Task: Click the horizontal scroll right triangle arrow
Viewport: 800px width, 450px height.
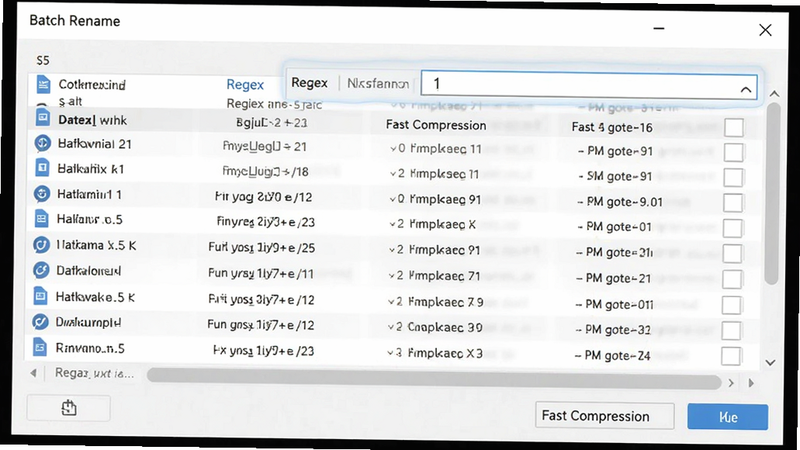Action: click(751, 383)
